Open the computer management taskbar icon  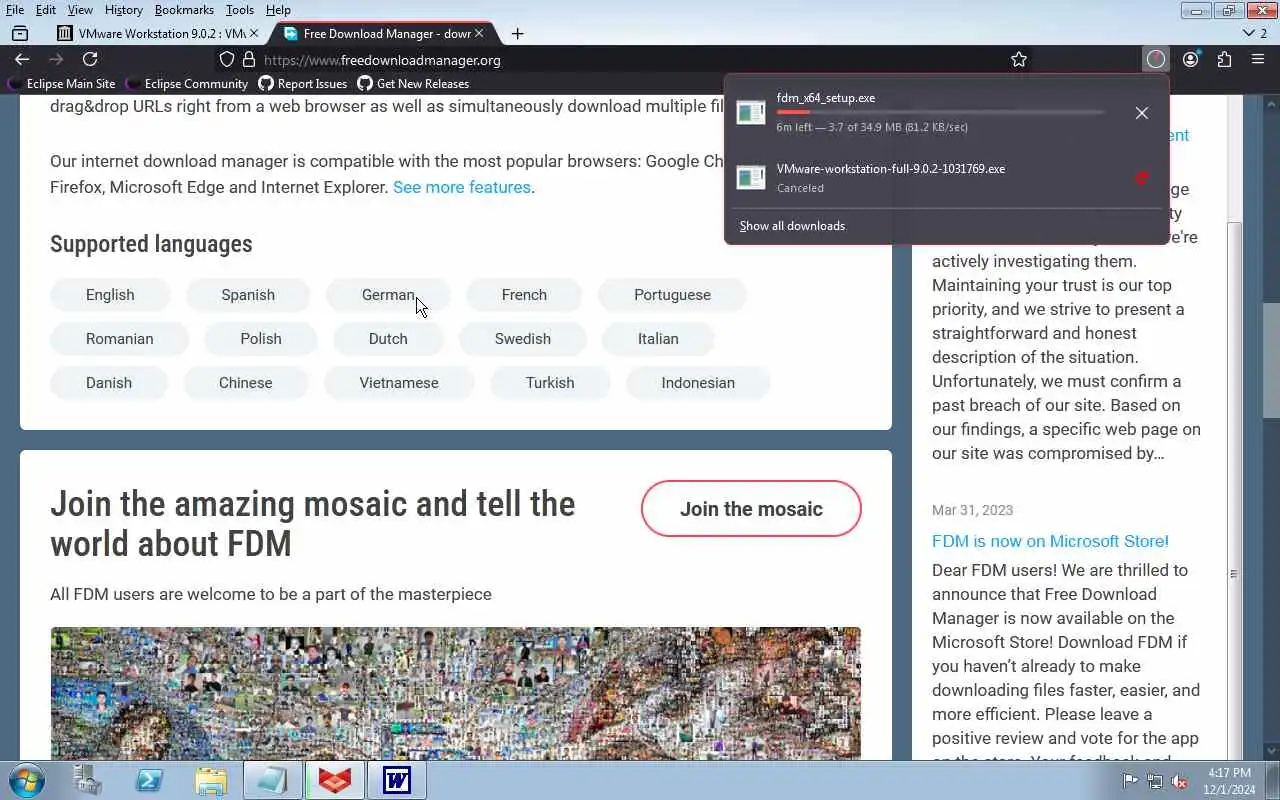click(x=88, y=781)
